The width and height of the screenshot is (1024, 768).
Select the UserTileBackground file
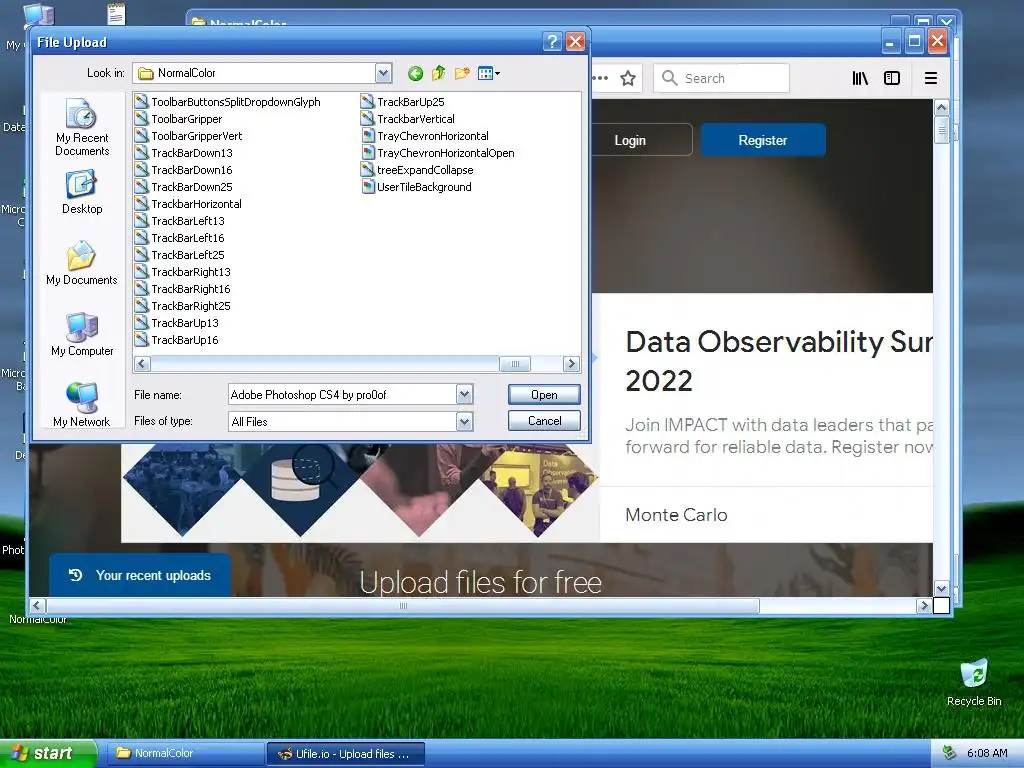pos(417,187)
